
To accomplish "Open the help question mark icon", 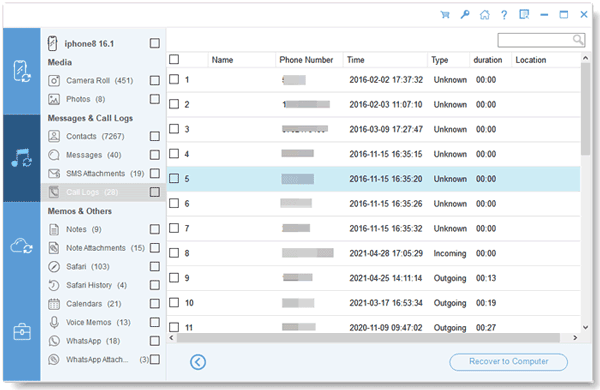I will point(504,15).
